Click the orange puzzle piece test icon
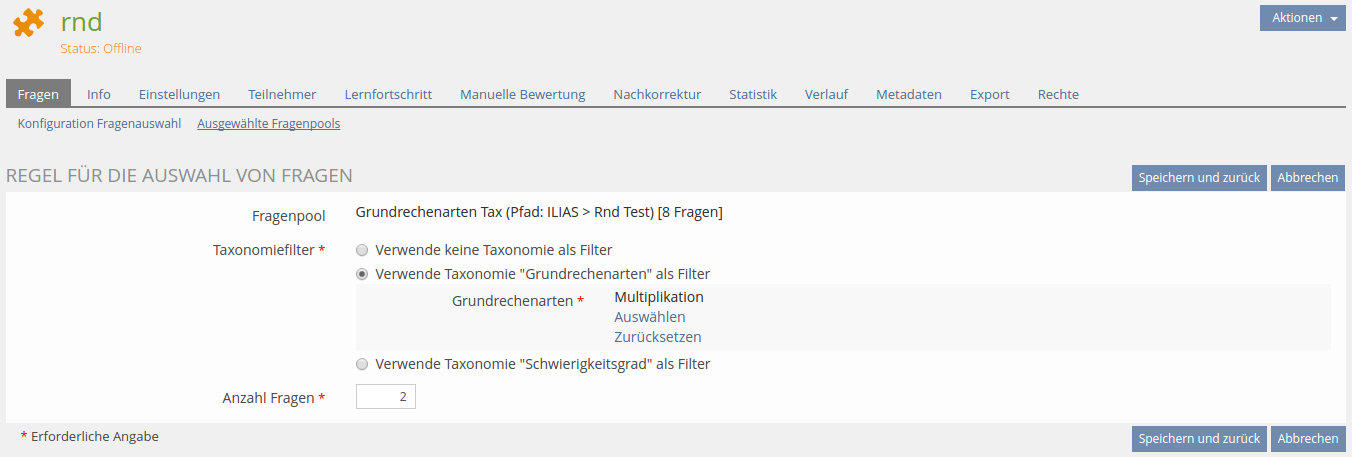The width and height of the screenshot is (1352, 457). pos(29,23)
